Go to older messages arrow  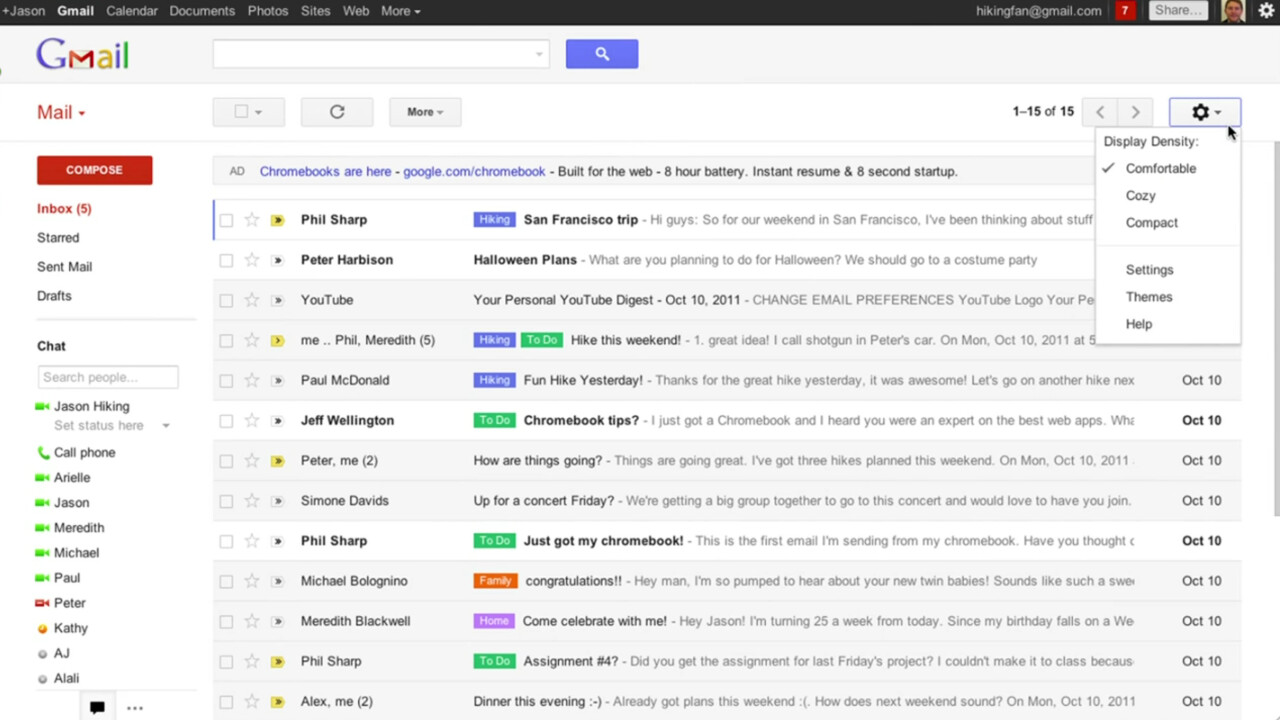click(x=1135, y=112)
